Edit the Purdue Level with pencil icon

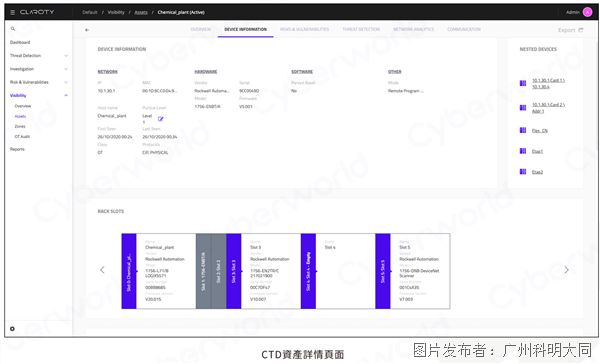161,119
